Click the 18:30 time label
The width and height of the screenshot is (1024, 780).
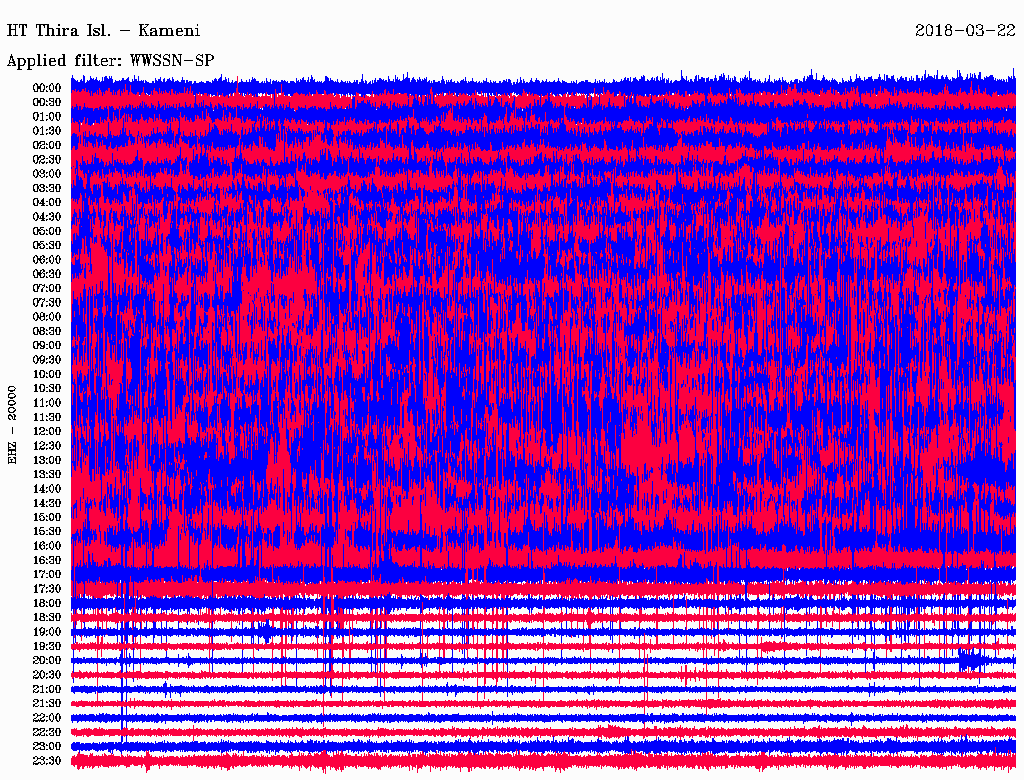click(x=47, y=617)
